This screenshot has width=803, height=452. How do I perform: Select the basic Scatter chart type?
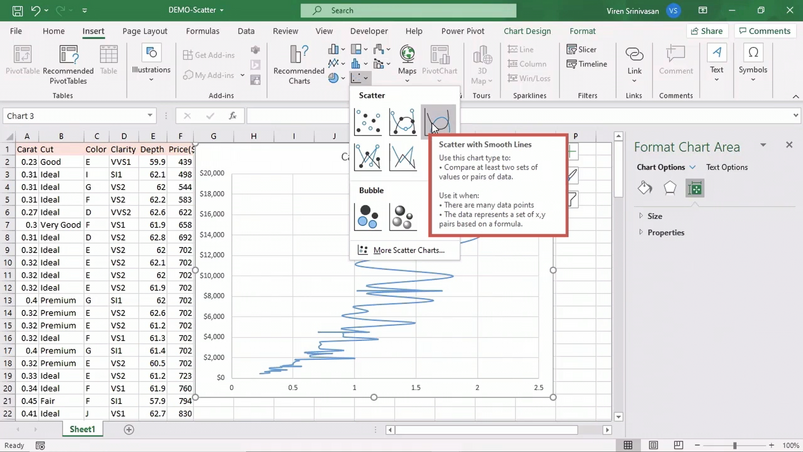coord(368,122)
